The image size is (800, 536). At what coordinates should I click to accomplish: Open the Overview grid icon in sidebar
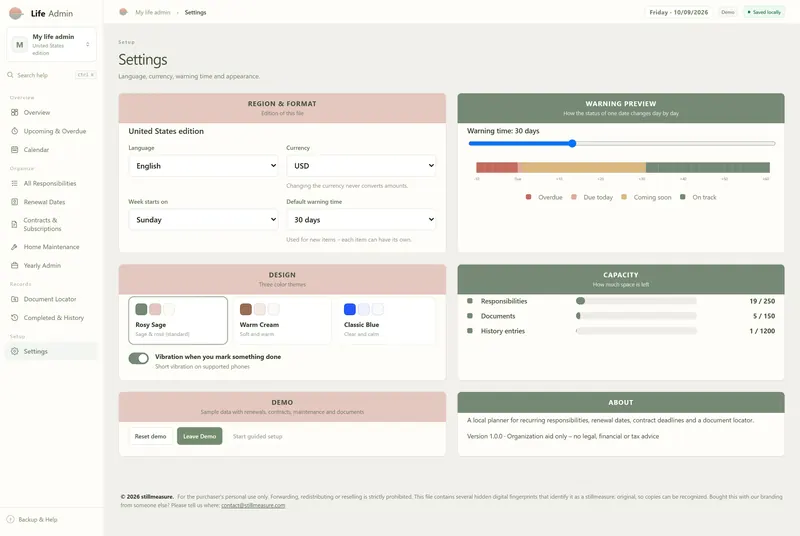[14, 112]
